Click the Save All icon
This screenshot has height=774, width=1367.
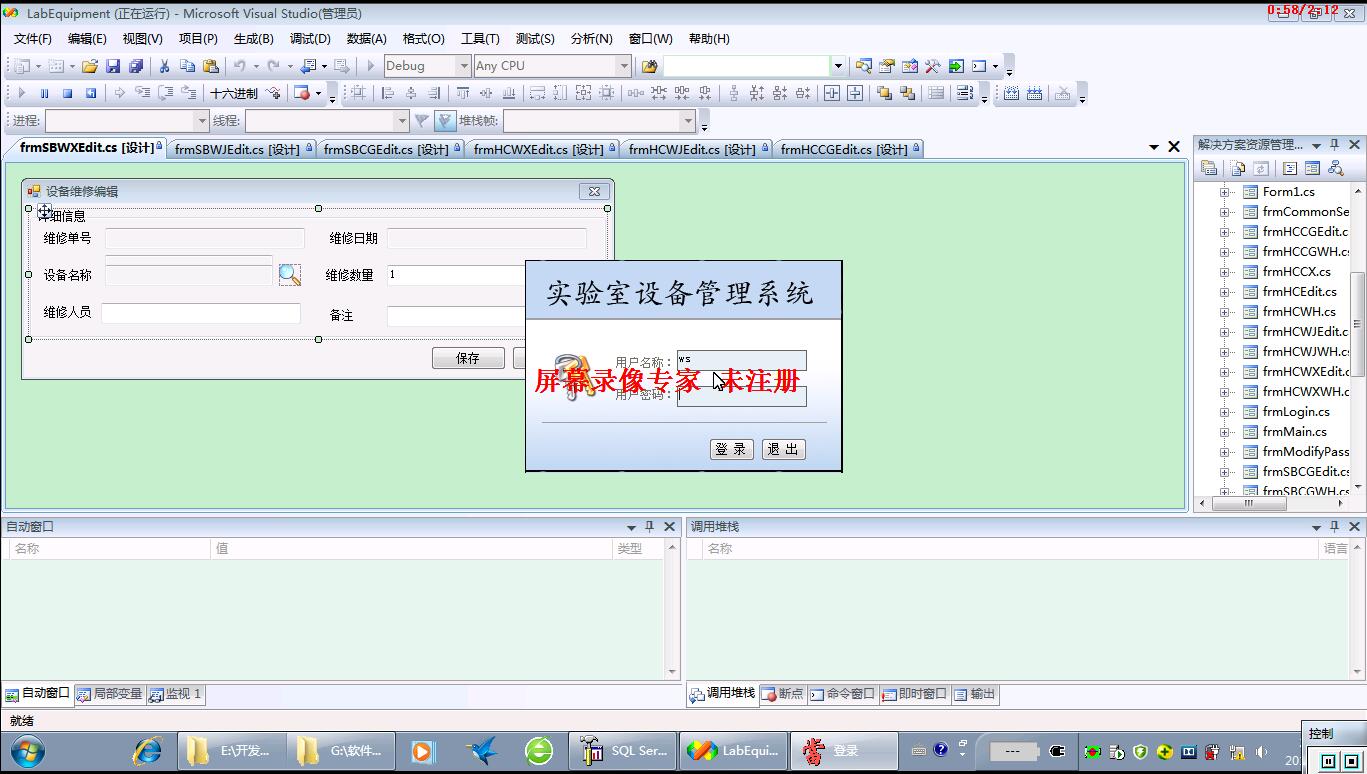135,66
